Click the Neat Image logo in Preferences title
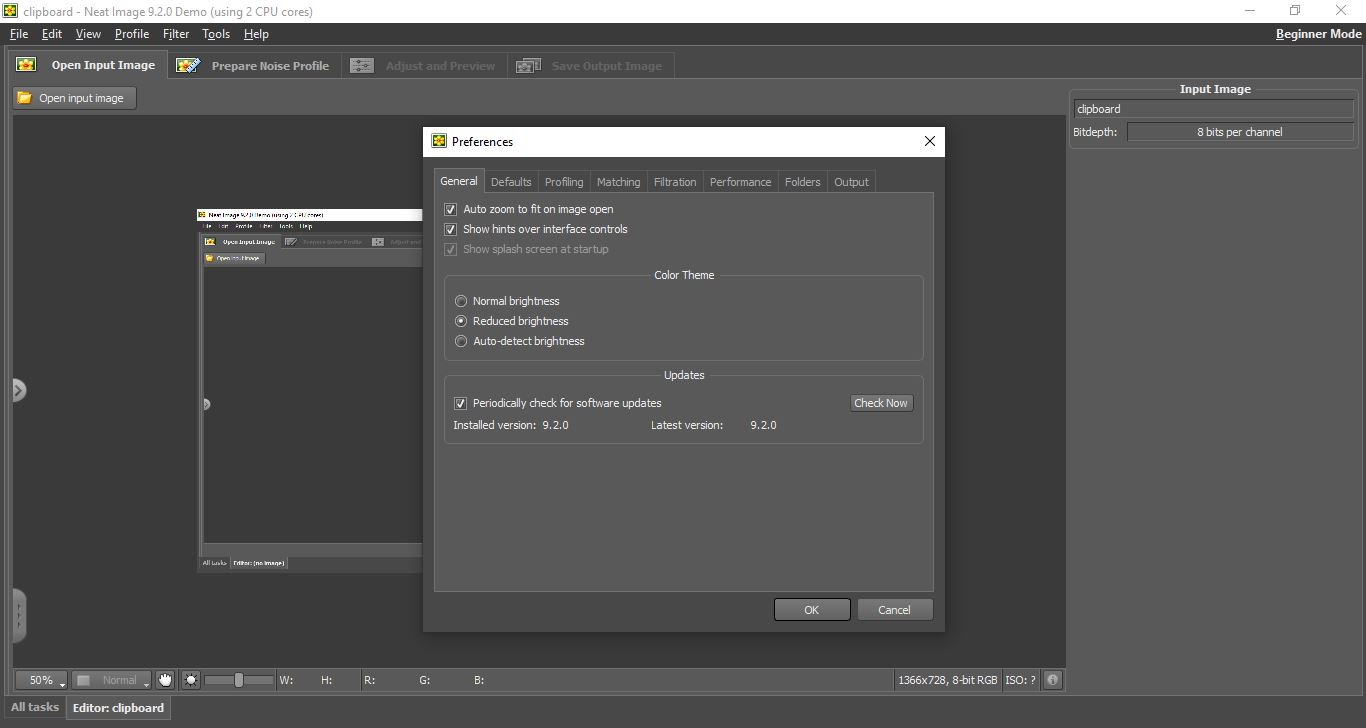1366x728 pixels. 439,141
